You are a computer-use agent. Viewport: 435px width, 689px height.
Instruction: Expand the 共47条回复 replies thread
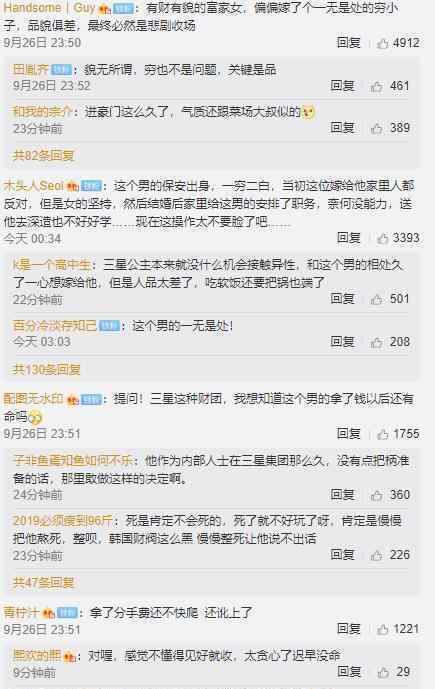tap(44, 583)
